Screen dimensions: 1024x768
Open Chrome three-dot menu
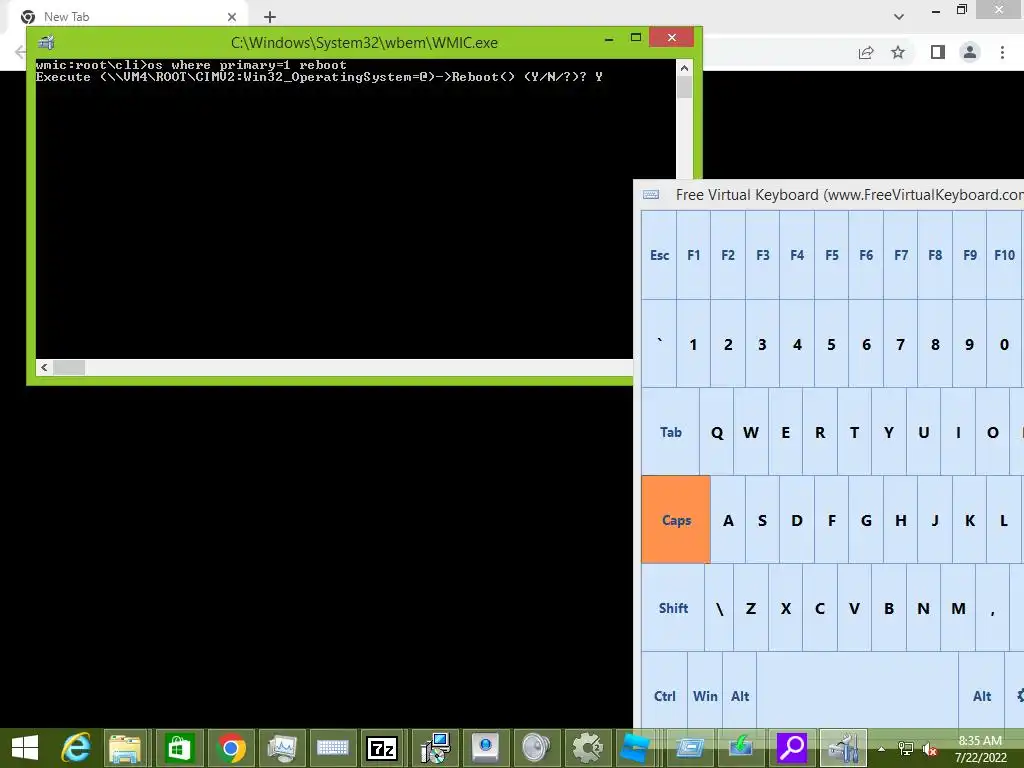(1002, 52)
